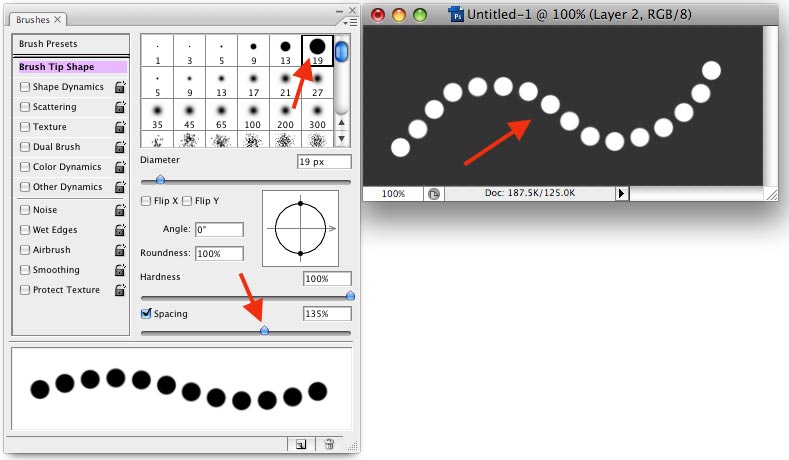Screen dimensions: 789x460
Task: Turn on the Airbrush checkbox
Action: tap(25, 250)
